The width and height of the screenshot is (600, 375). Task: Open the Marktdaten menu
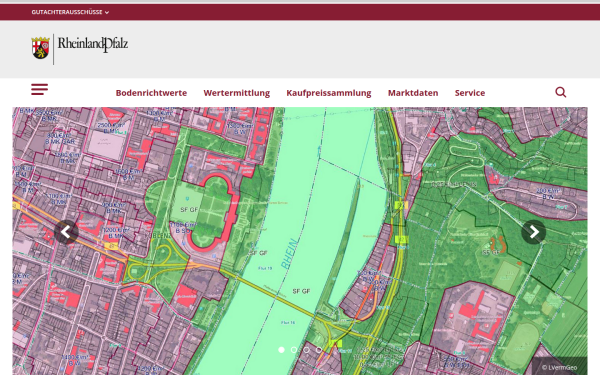click(x=413, y=93)
